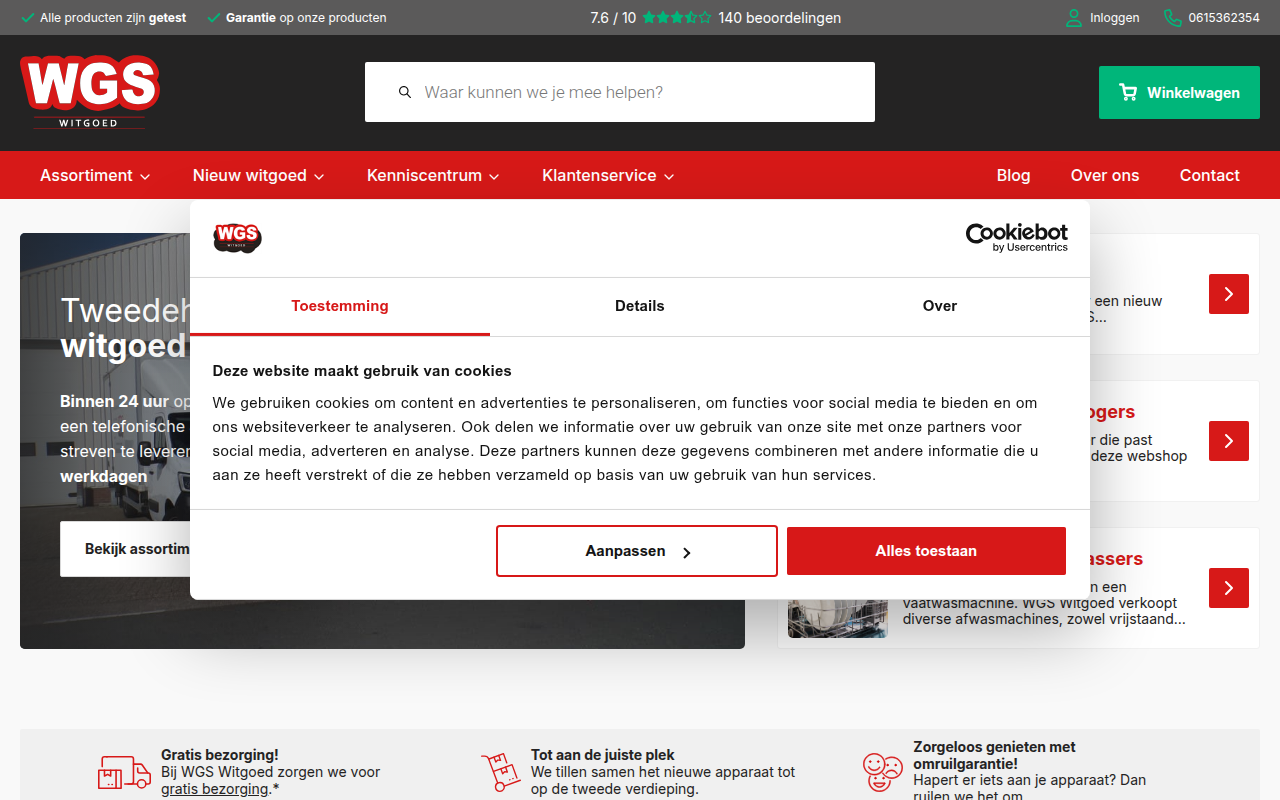
Task: Click the Alles toestaan button
Action: coord(926,551)
